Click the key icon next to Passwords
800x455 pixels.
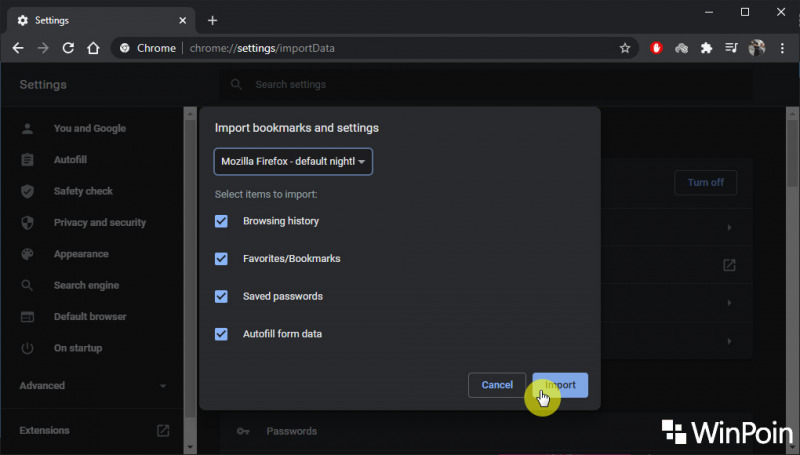pos(243,432)
